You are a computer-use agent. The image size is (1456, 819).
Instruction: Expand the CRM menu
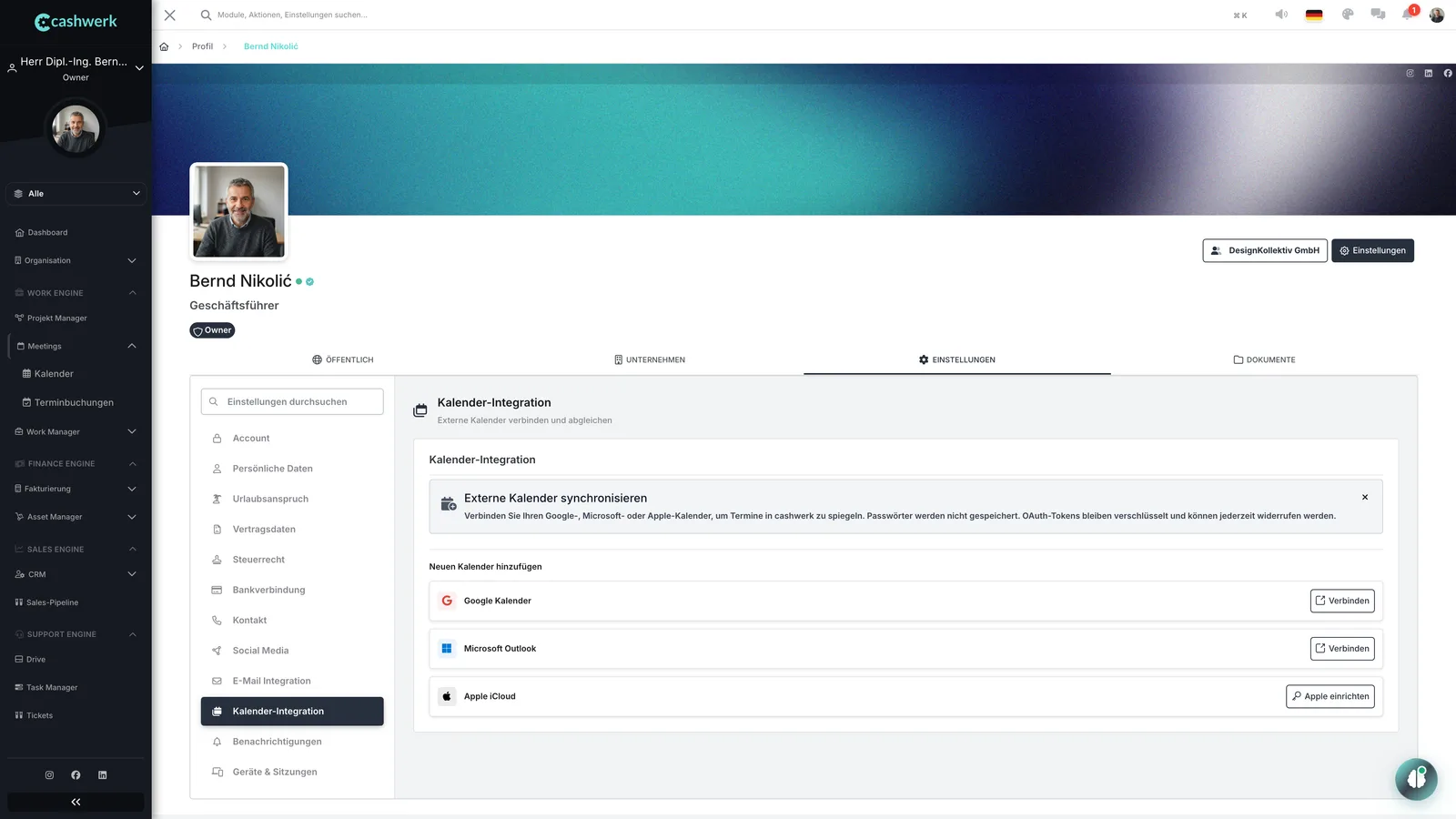pyautogui.click(x=76, y=574)
